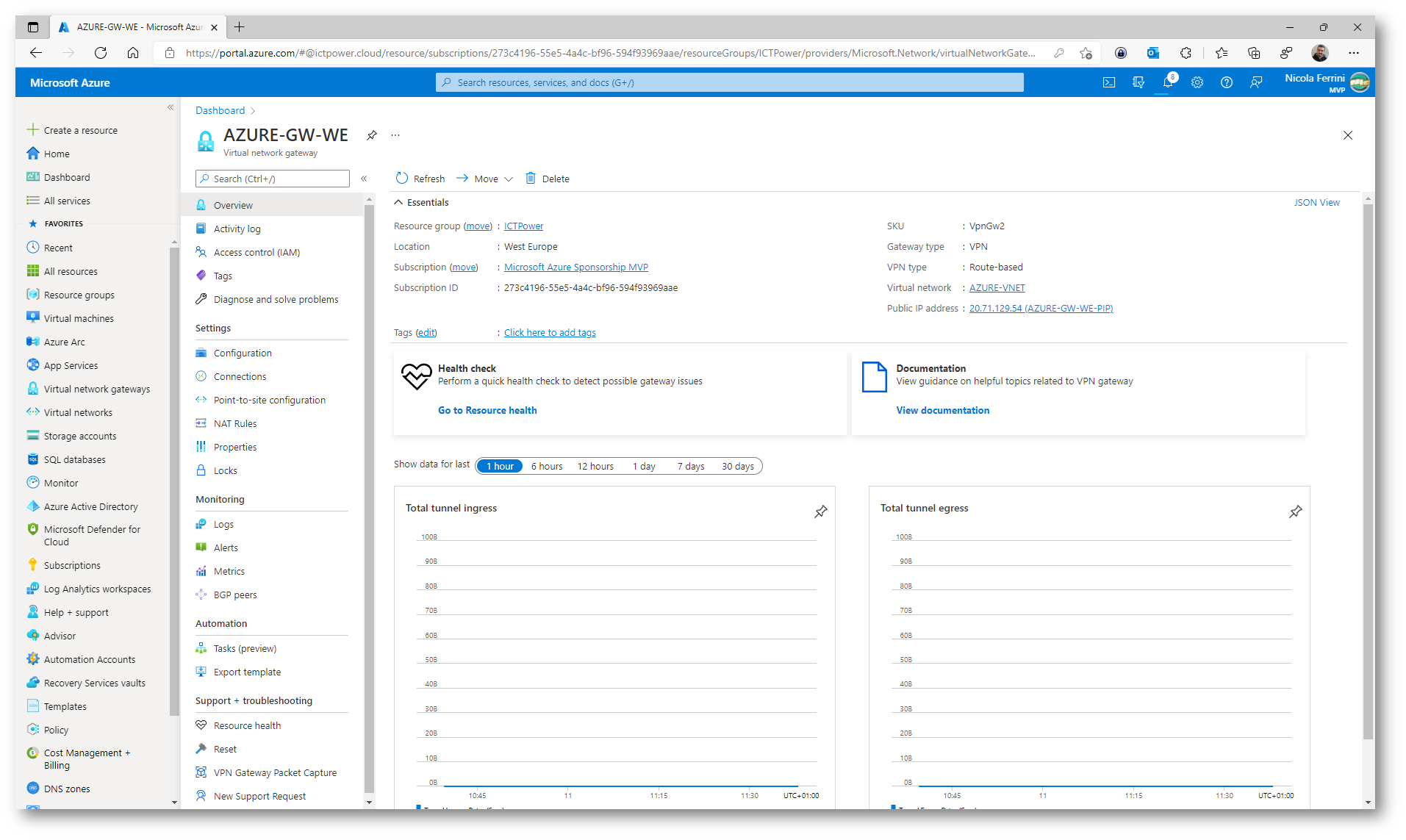Open the browser settings and more menu
The width and height of the screenshot is (1406, 840).
pyautogui.click(x=1354, y=53)
